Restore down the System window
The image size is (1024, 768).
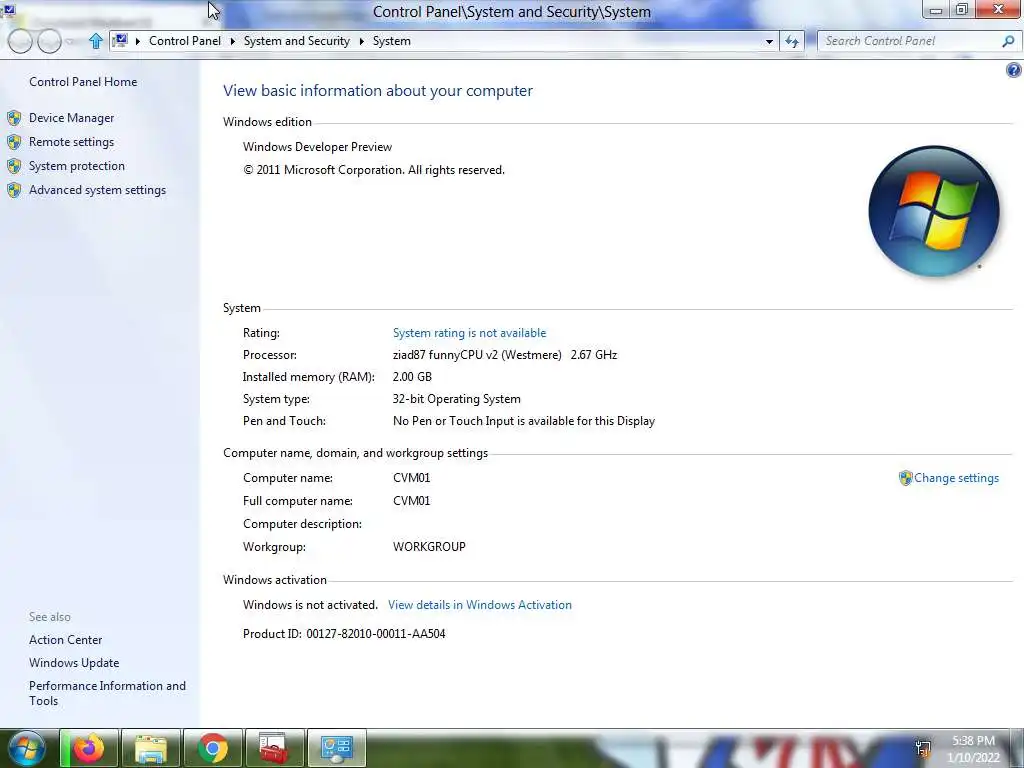pos(961,9)
